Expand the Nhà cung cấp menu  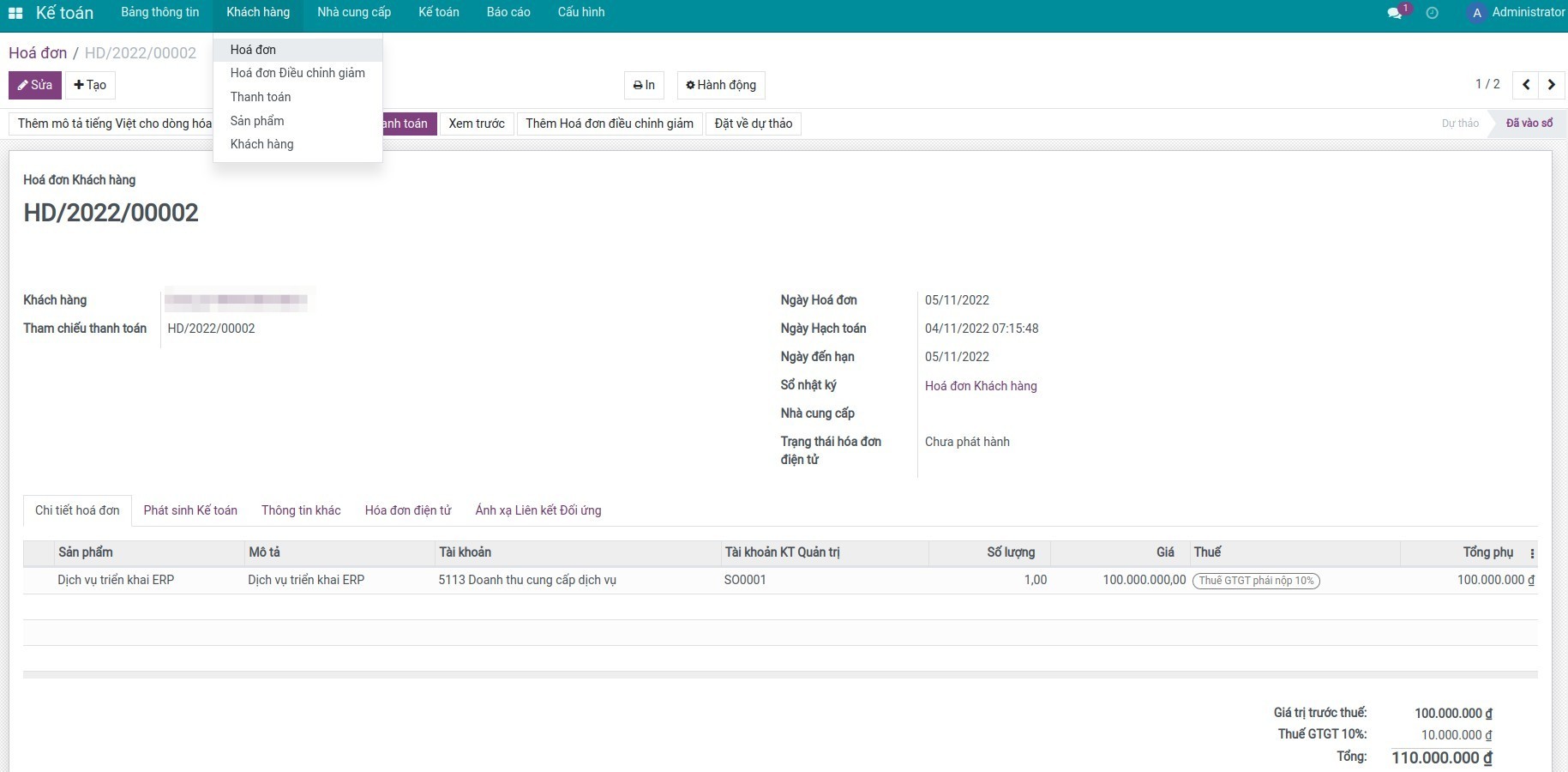point(354,13)
